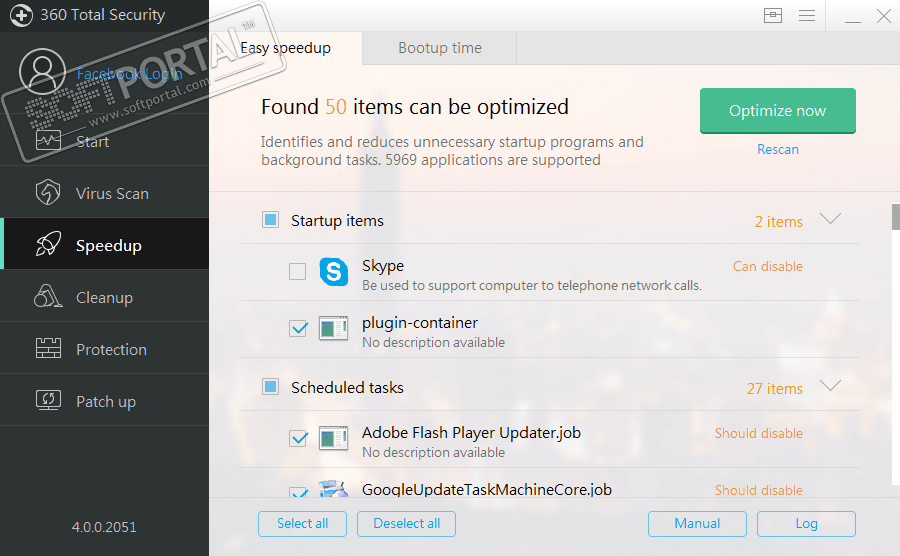Enable the Skype startup checkbox
The image size is (900, 556).
[x=297, y=272]
